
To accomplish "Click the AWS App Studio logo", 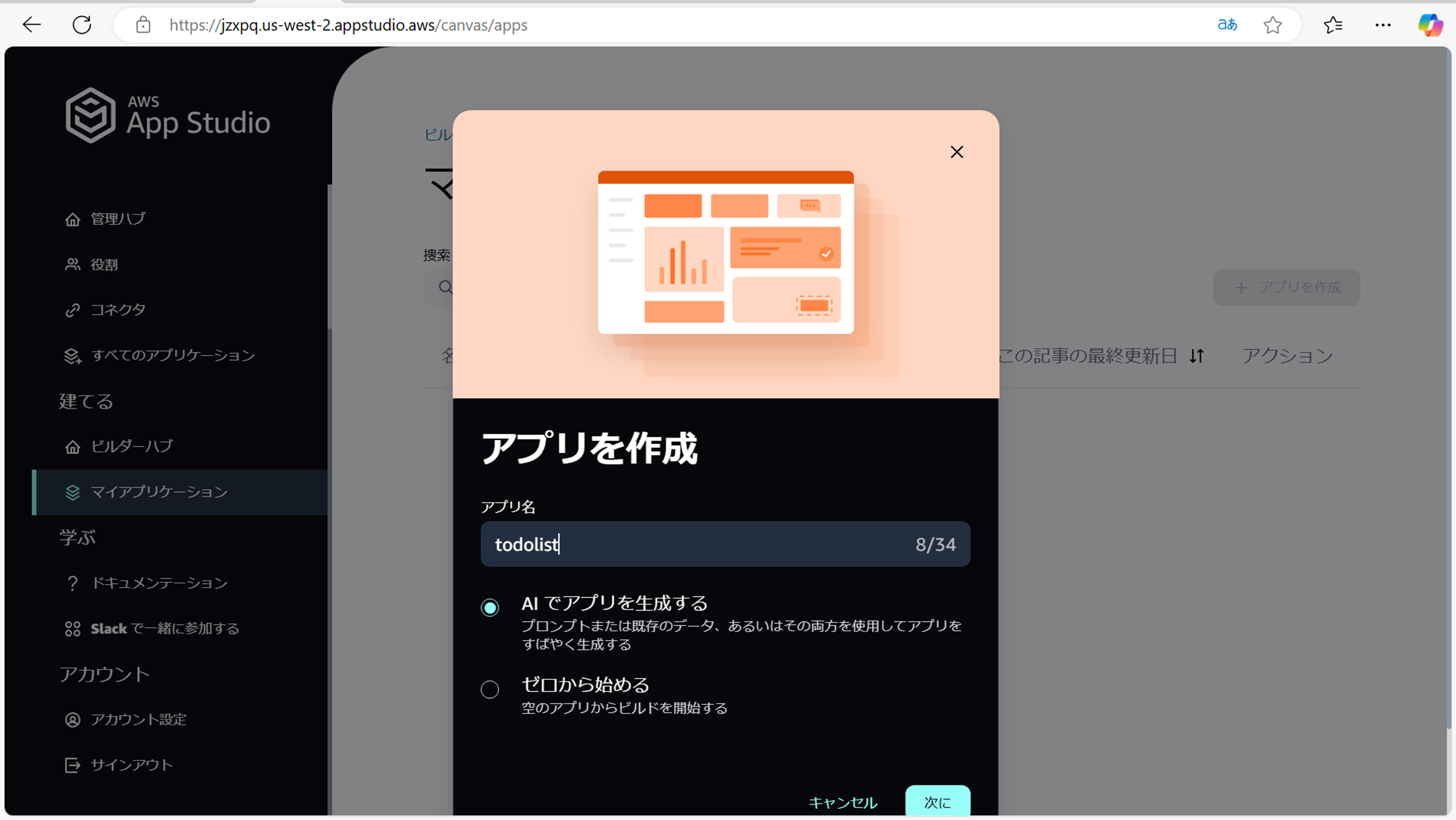I will tap(167, 116).
